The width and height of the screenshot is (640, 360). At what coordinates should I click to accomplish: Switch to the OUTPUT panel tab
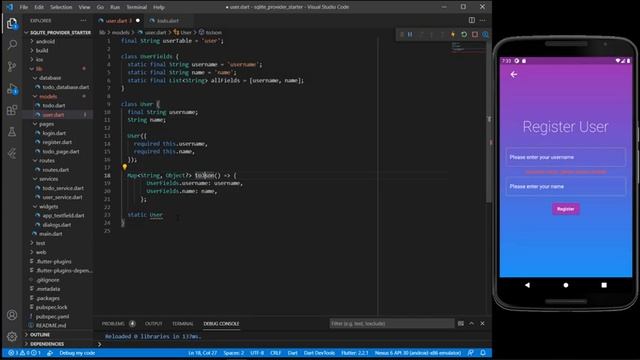(x=153, y=323)
